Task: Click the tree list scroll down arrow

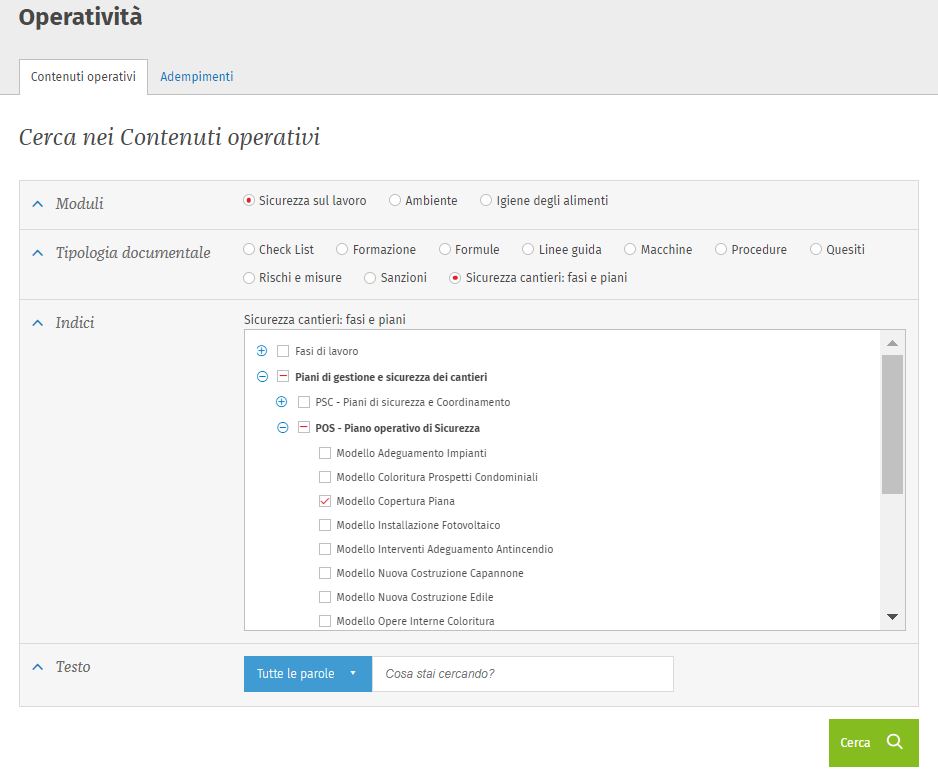Action: pyautogui.click(x=893, y=617)
